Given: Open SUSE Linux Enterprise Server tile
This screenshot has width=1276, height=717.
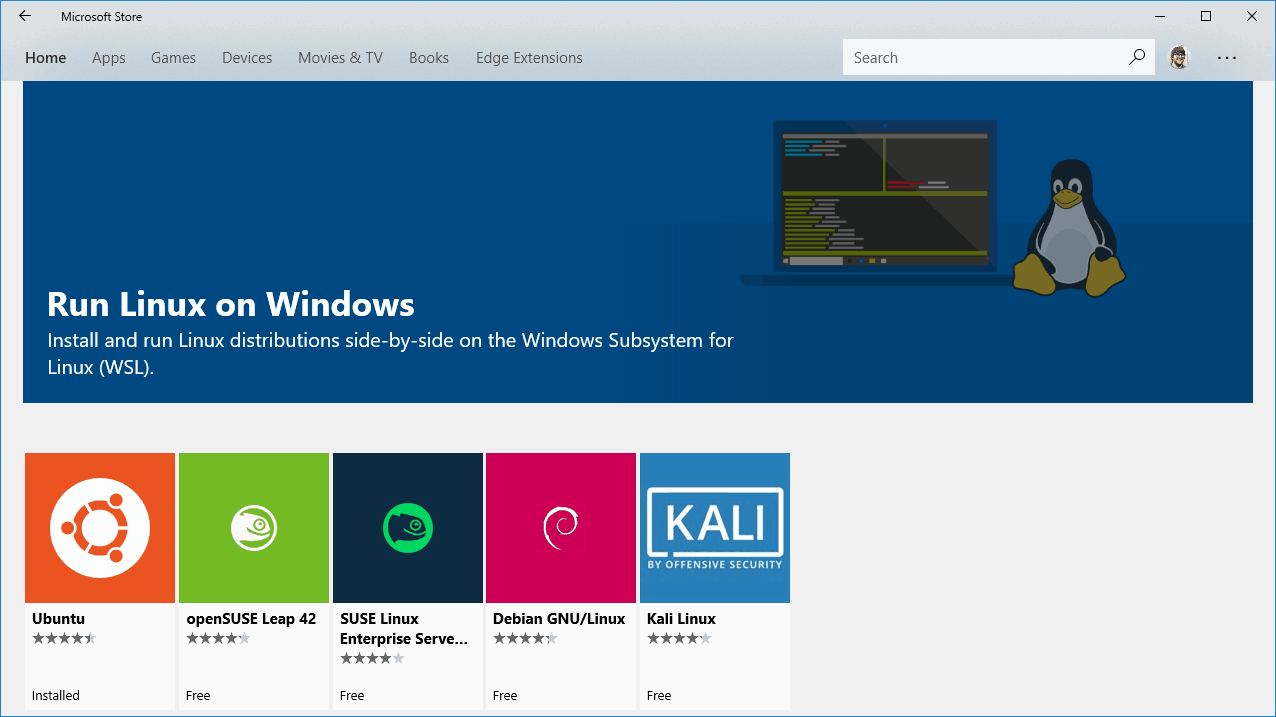Looking at the screenshot, I should pos(407,527).
